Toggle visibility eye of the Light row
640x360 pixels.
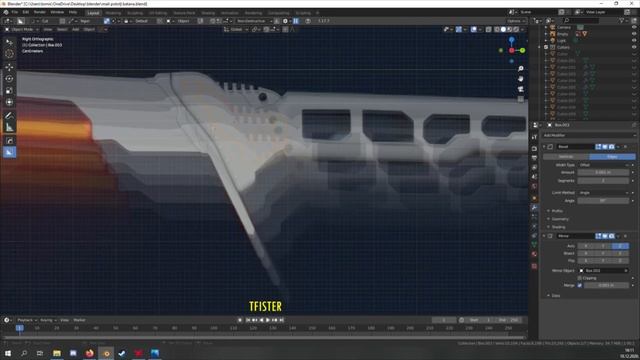tap(634, 40)
